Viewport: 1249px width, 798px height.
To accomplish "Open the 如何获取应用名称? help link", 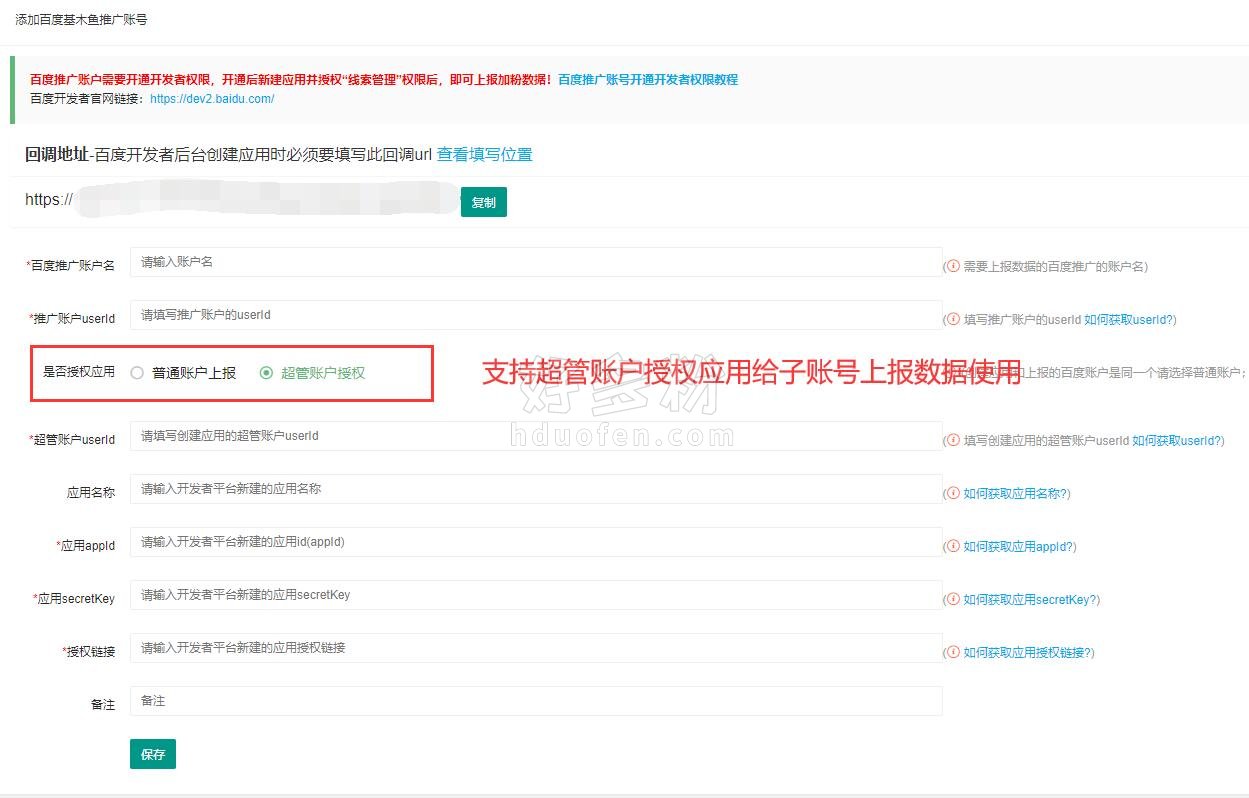I will point(1016,494).
